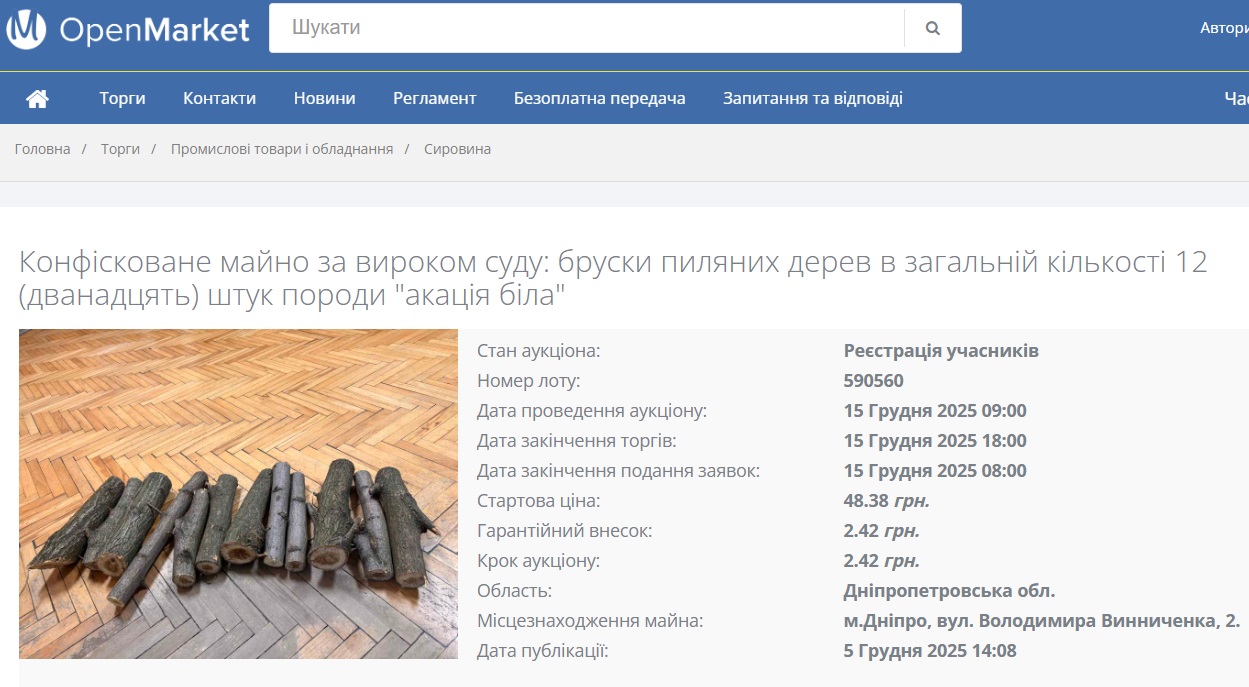1249x687 pixels.
Task: Click the OpenMarket logo icon
Action: (x=26, y=29)
